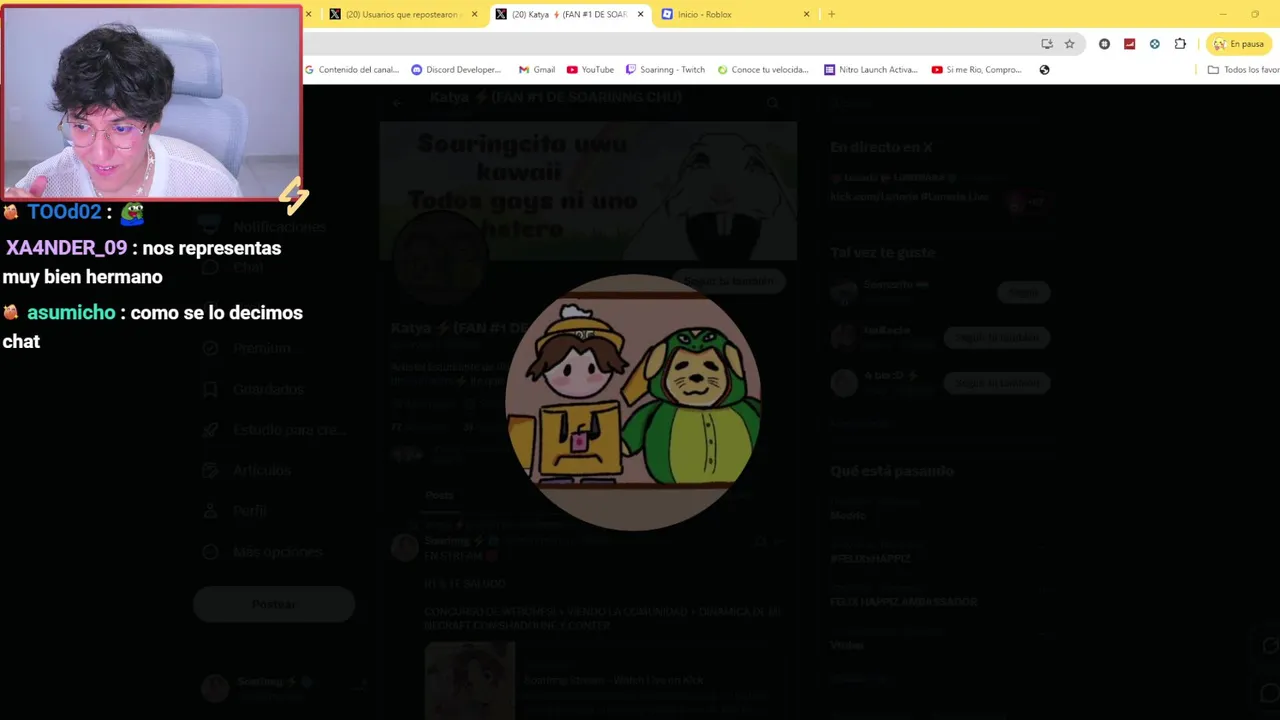Open the Soarinng - Twitch bookmark
The width and height of the screenshot is (1280, 720).
[x=665, y=70]
